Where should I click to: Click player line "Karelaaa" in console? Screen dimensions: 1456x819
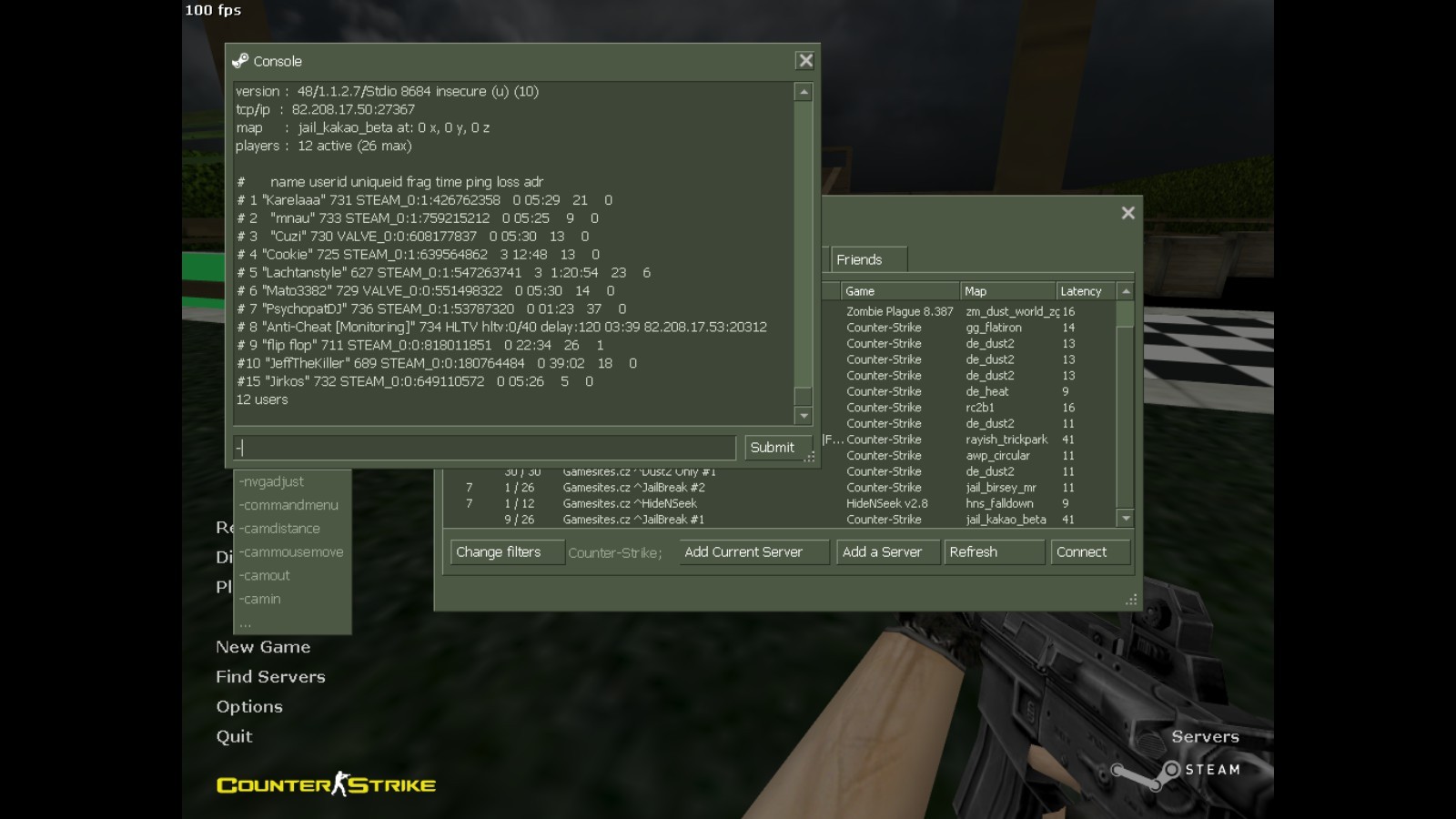(424, 200)
